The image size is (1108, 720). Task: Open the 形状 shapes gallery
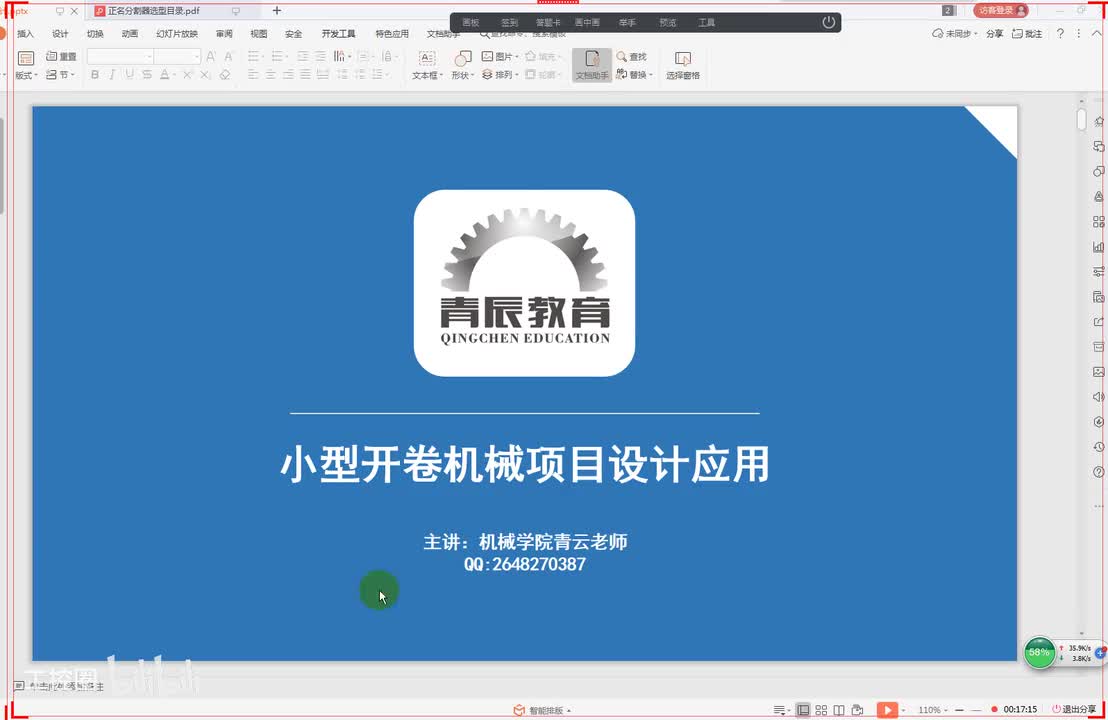click(463, 65)
